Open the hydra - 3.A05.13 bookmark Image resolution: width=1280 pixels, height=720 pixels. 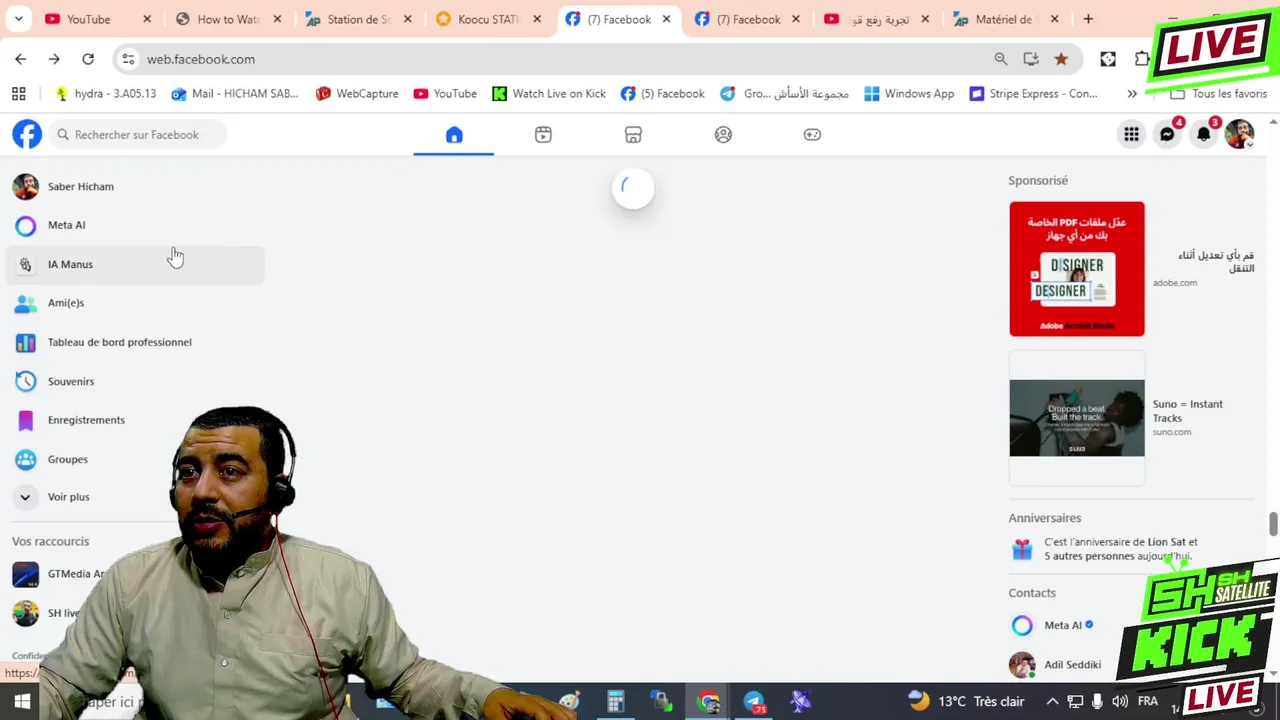106,93
